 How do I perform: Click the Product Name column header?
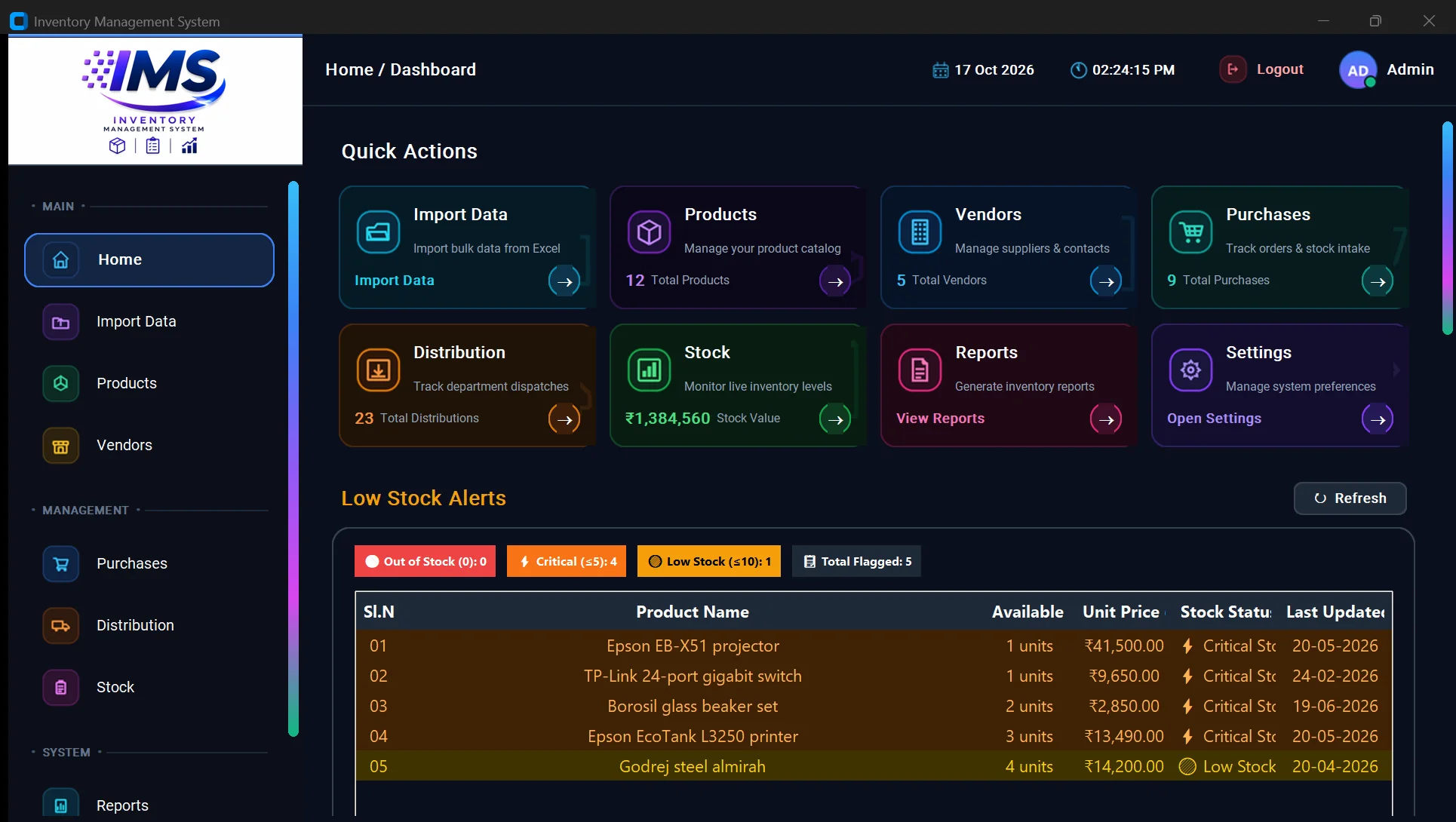pos(693,612)
